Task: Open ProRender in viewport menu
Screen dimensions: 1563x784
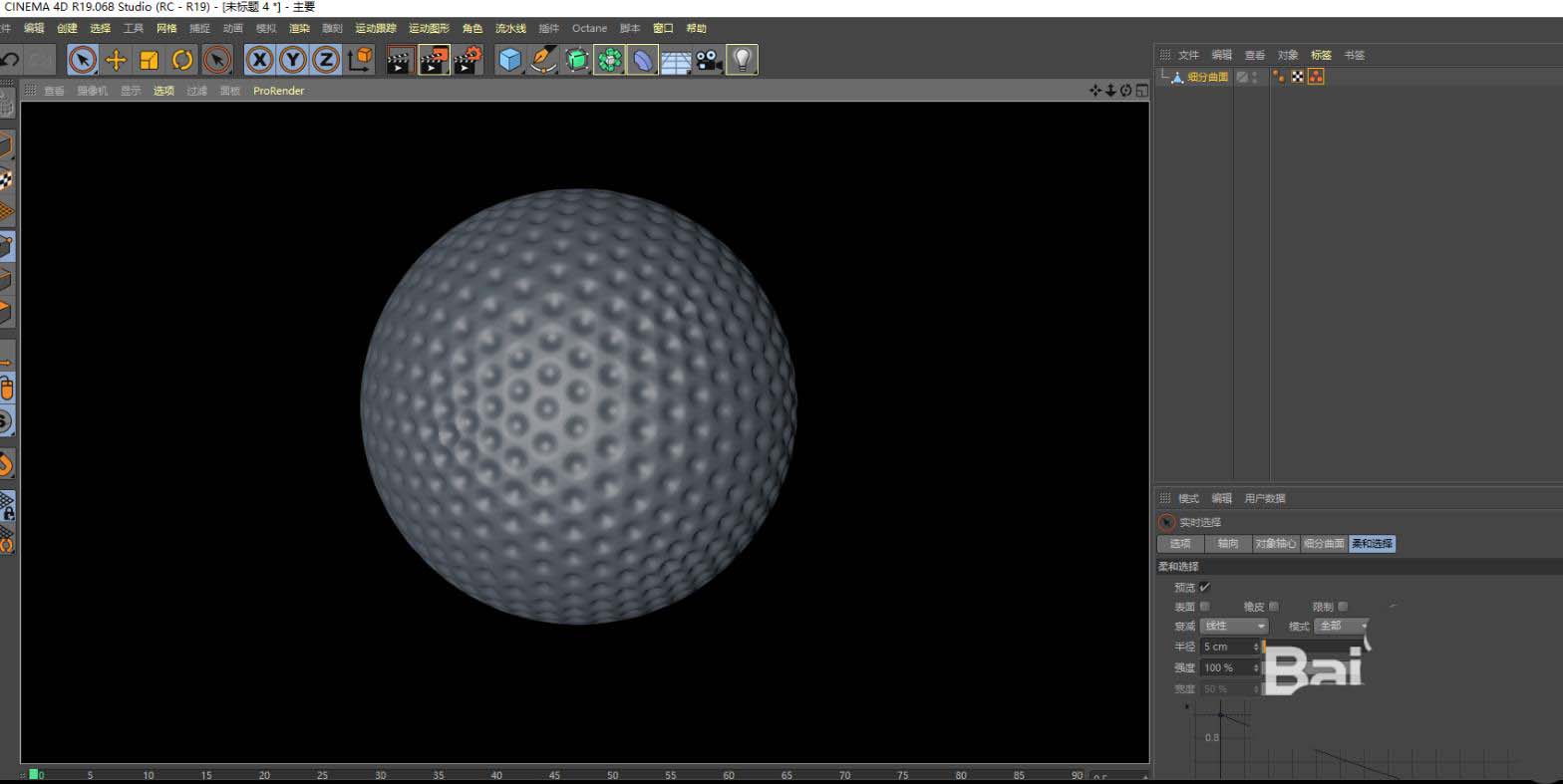Action: coord(278,91)
